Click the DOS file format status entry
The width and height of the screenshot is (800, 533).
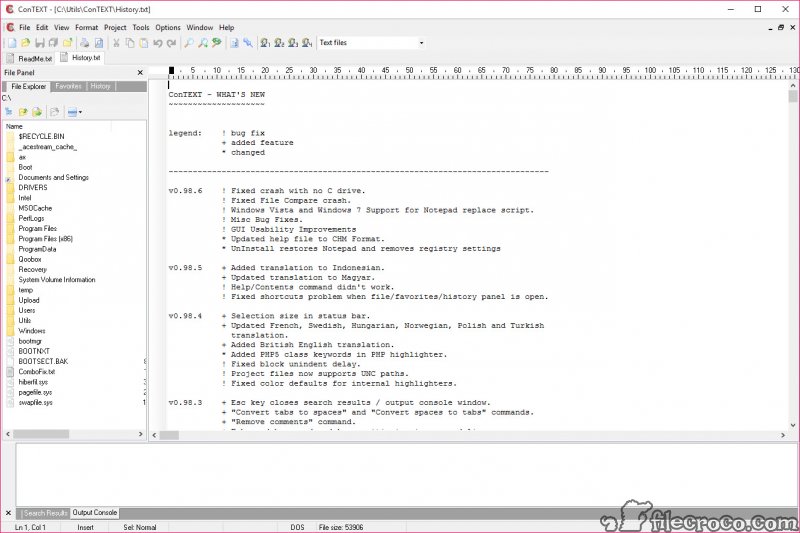(297, 527)
